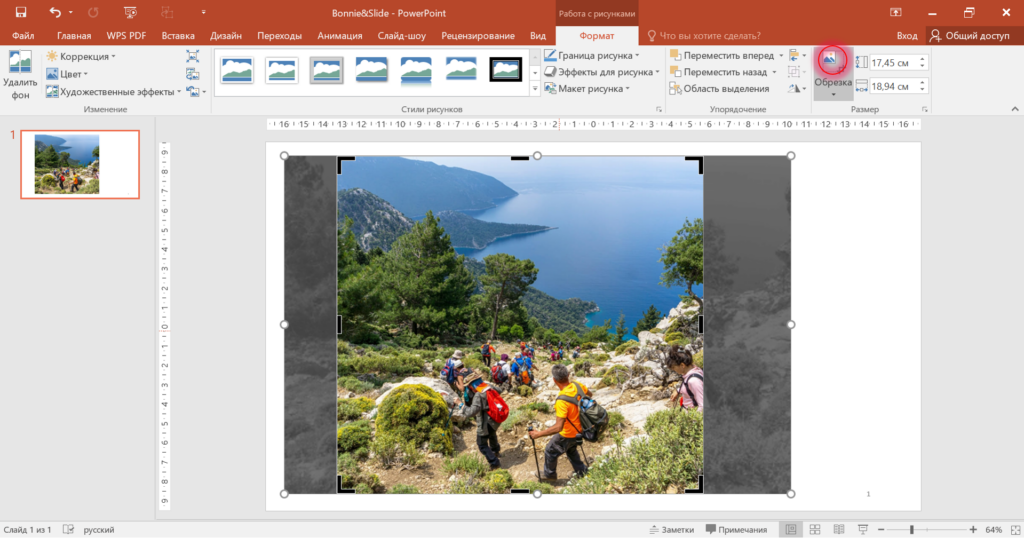Click the Удалить фон button
The image size is (1024, 538).
(x=20, y=75)
